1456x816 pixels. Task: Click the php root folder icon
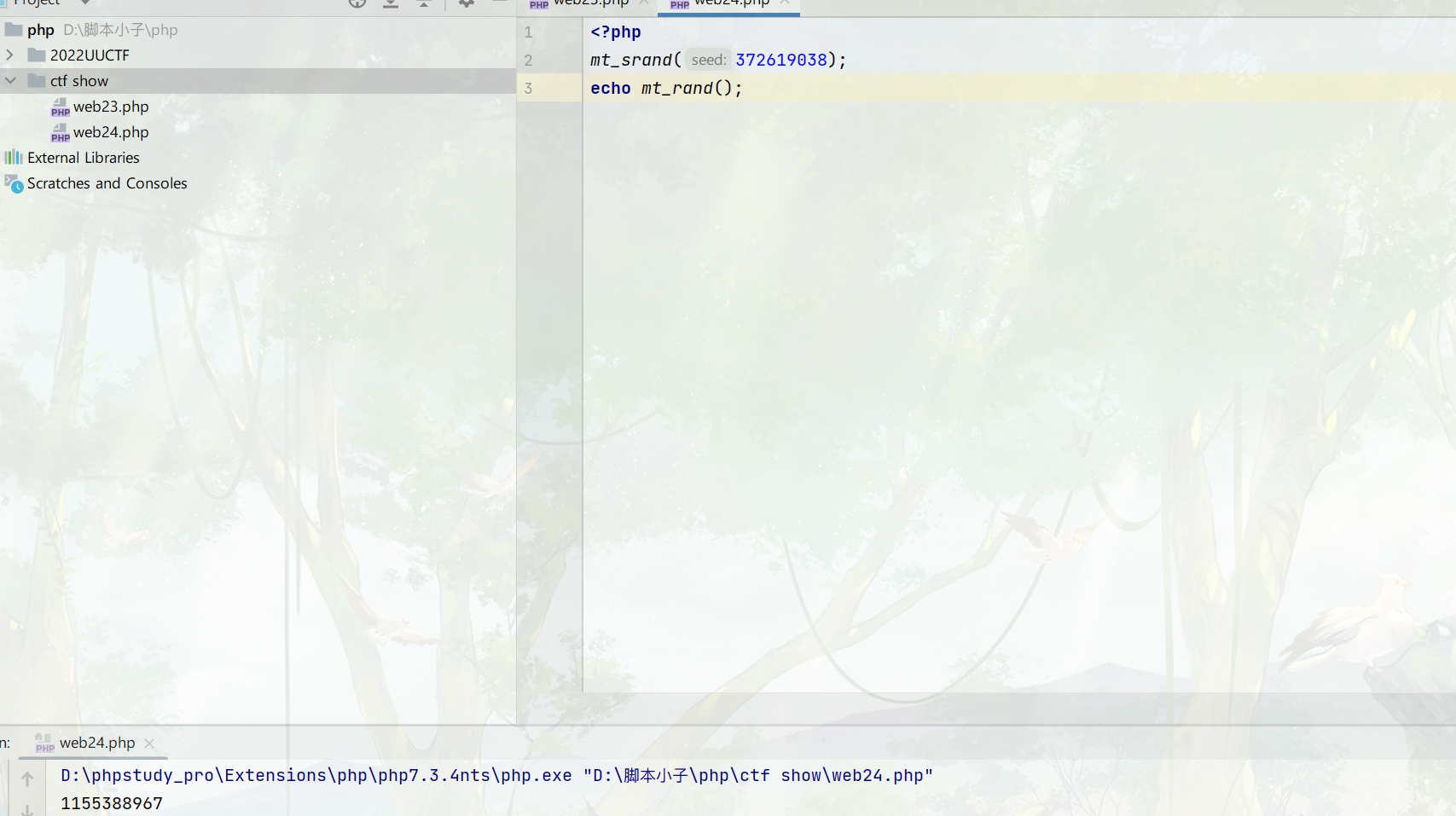pyautogui.click(x=14, y=30)
